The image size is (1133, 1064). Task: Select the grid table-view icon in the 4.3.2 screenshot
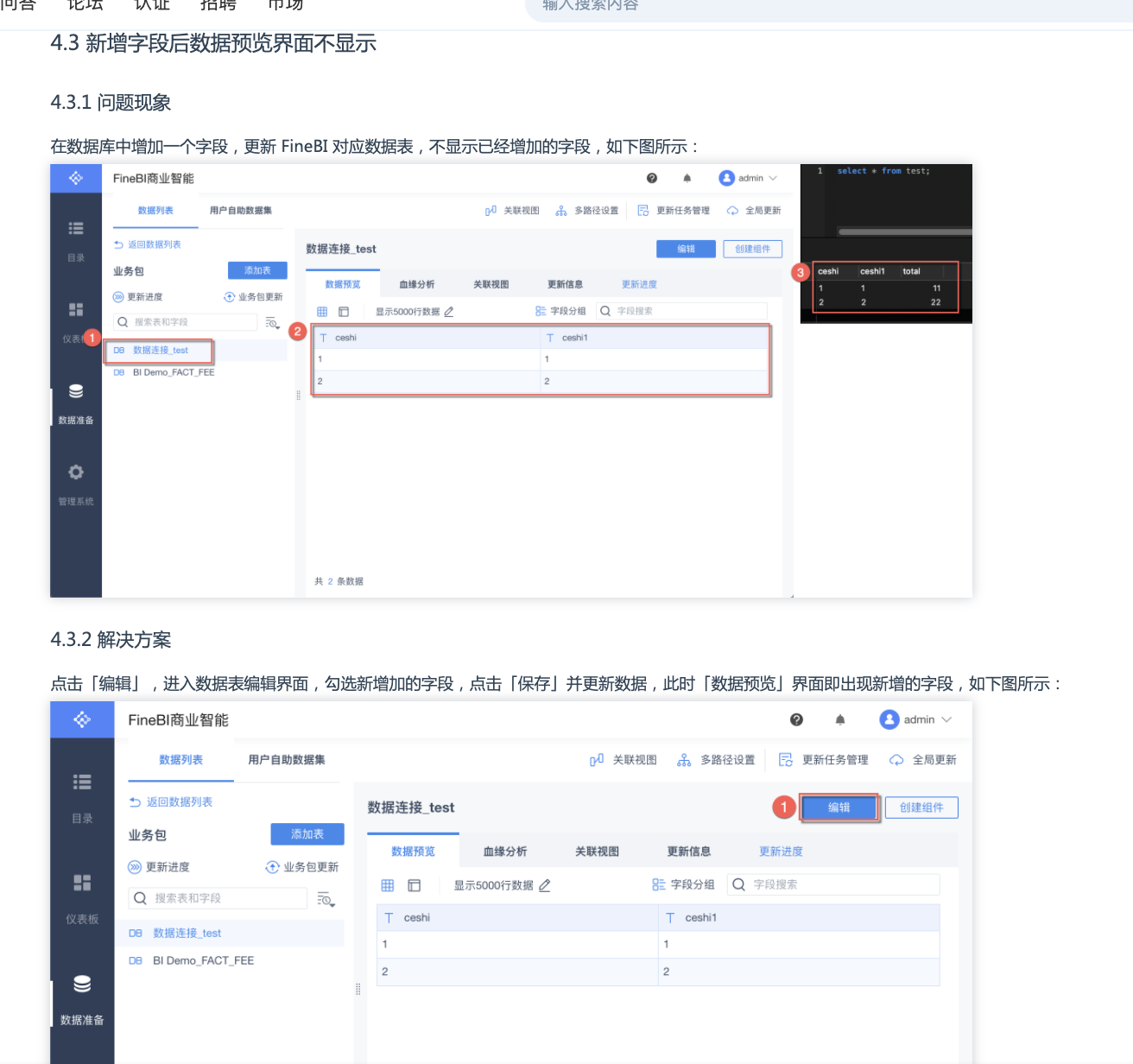click(388, 885)
